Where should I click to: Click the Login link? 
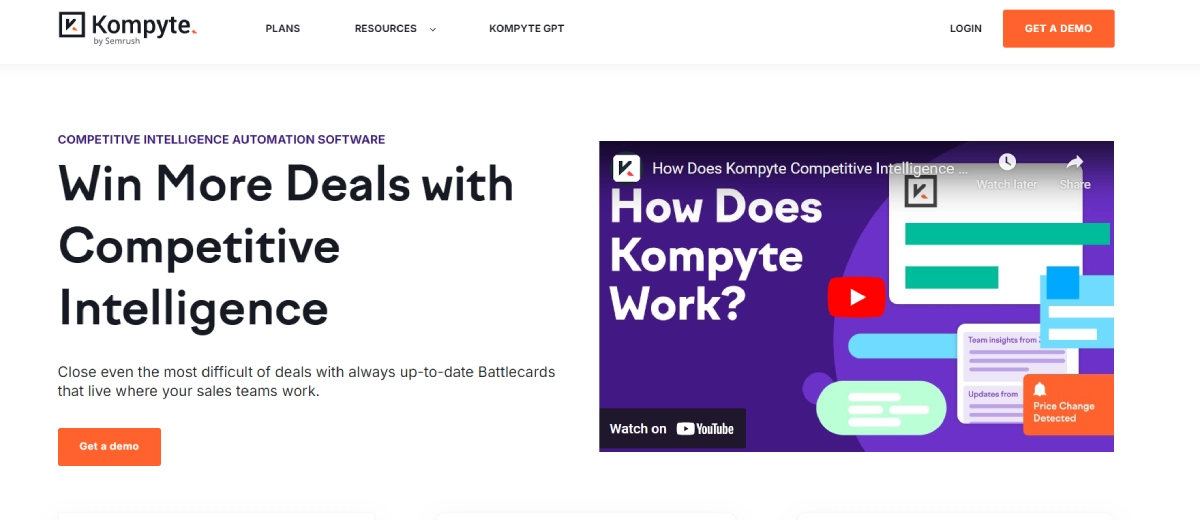point(965,29)
